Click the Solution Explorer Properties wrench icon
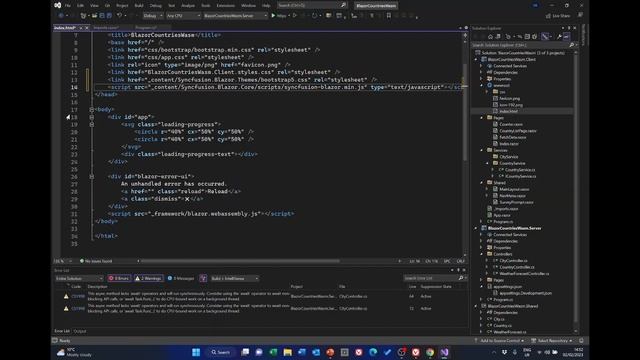640x360 pixels. [559, 37]
